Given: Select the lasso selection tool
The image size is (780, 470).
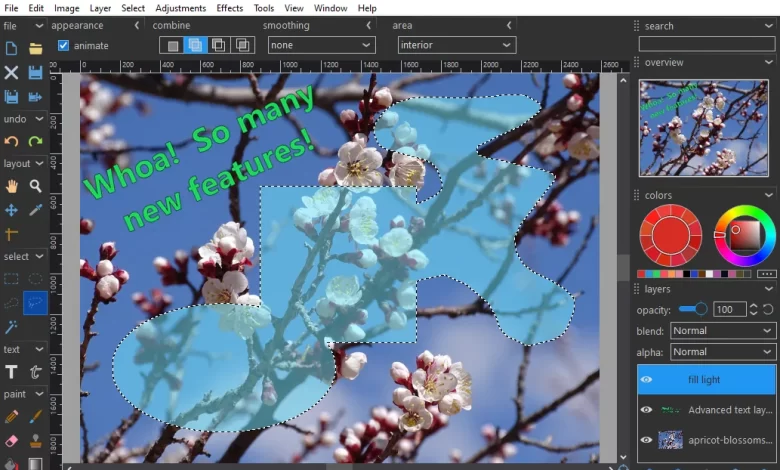Looking at the screenshot, I should point(35,302).
